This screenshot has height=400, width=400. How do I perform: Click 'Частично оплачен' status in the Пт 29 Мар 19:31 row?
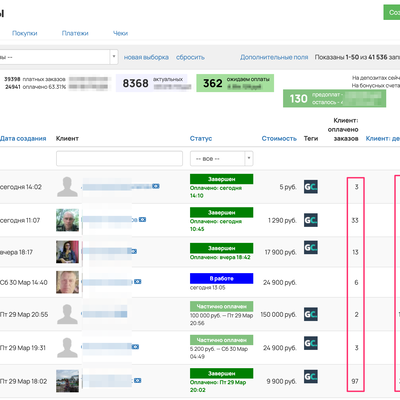point(222,340)
